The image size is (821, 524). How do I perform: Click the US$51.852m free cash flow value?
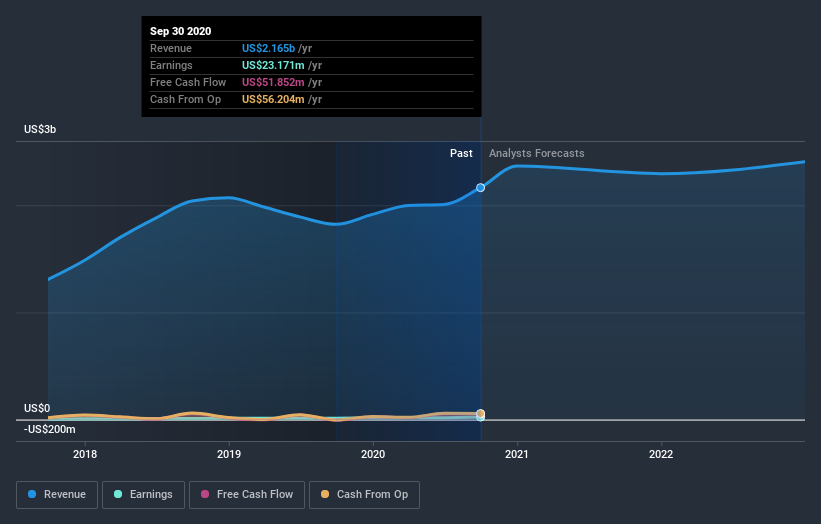pyautogui.click(x=273, y=82)
